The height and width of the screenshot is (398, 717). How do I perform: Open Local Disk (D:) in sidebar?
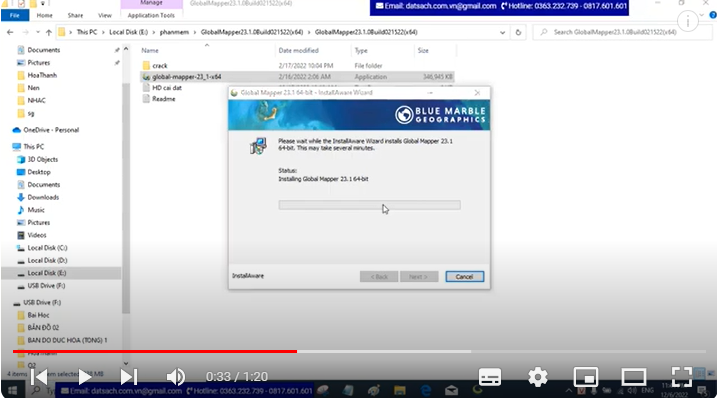[x=47, y=260]
